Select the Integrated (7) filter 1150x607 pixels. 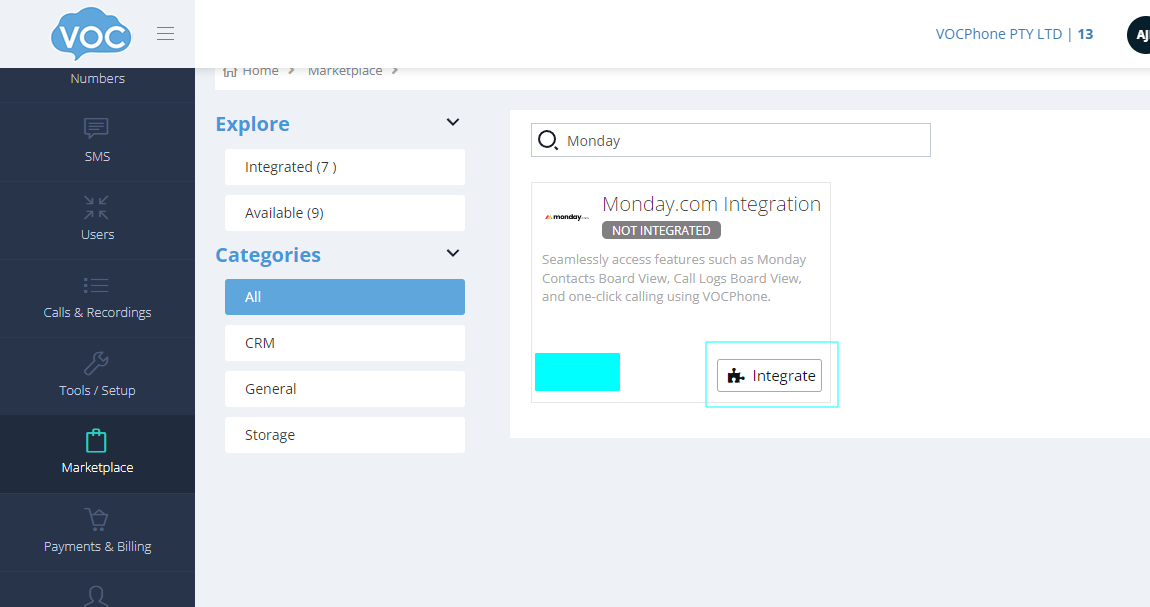(x=345, y=167)
